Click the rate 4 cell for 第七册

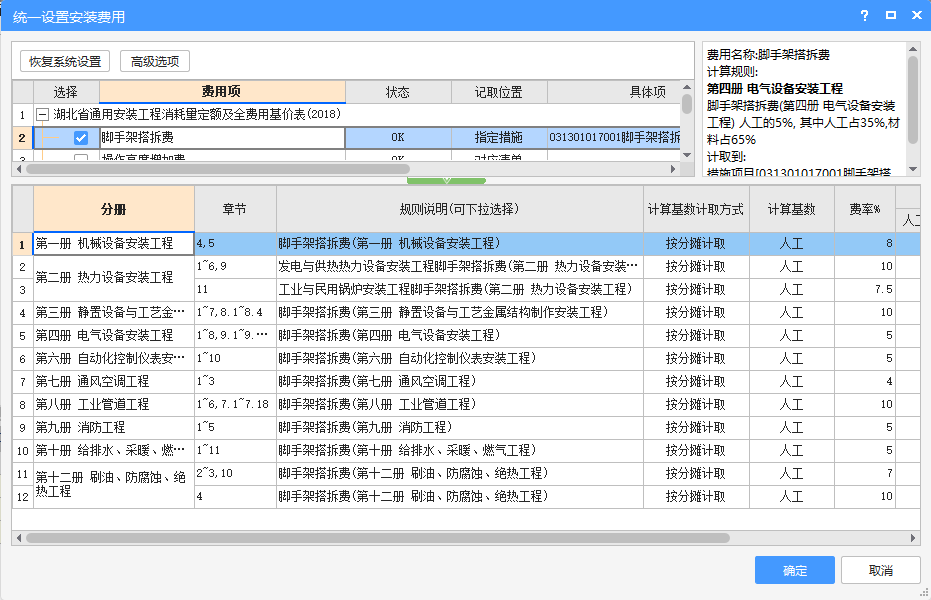864,382
